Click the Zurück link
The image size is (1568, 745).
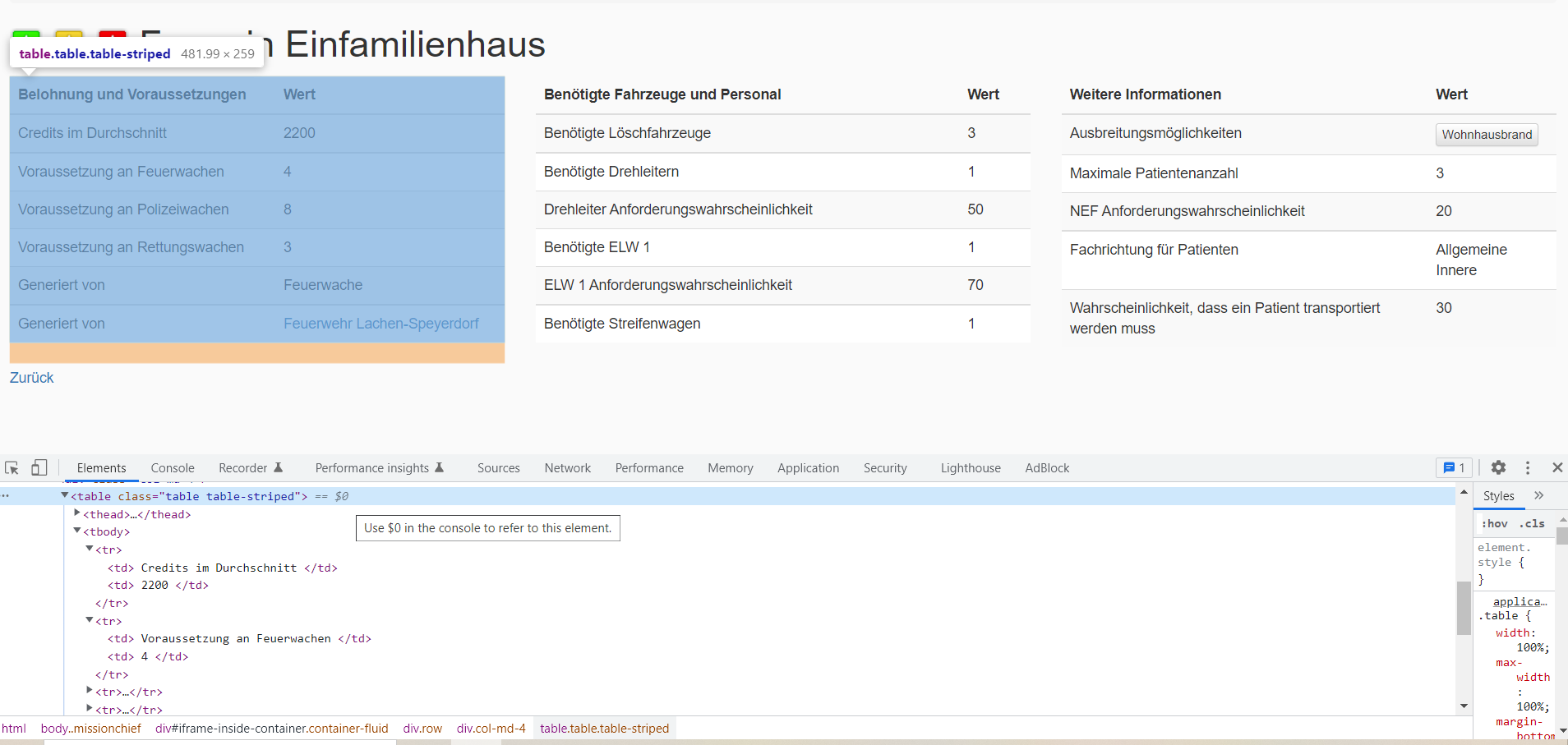30,378
